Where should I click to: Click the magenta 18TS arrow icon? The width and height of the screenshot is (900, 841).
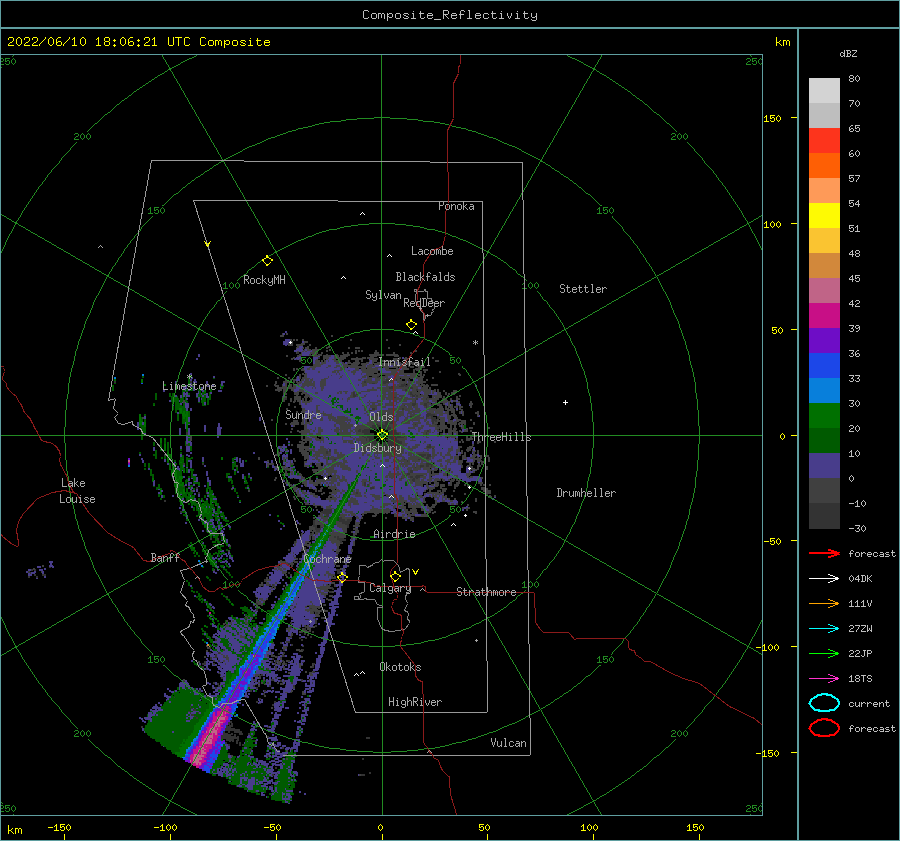[x=824, y=679]
